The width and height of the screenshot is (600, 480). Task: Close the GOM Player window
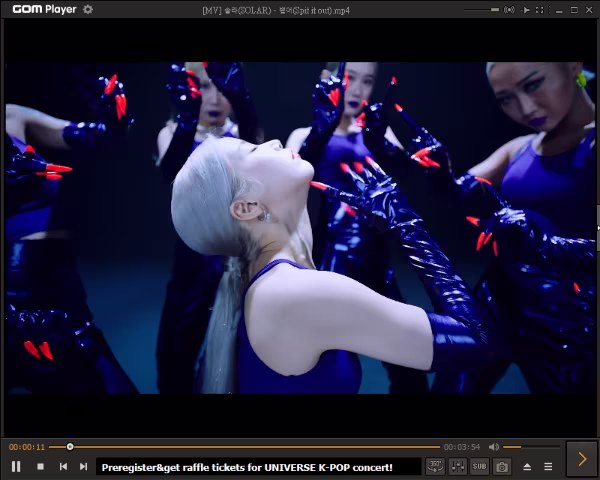pos(589,10)
